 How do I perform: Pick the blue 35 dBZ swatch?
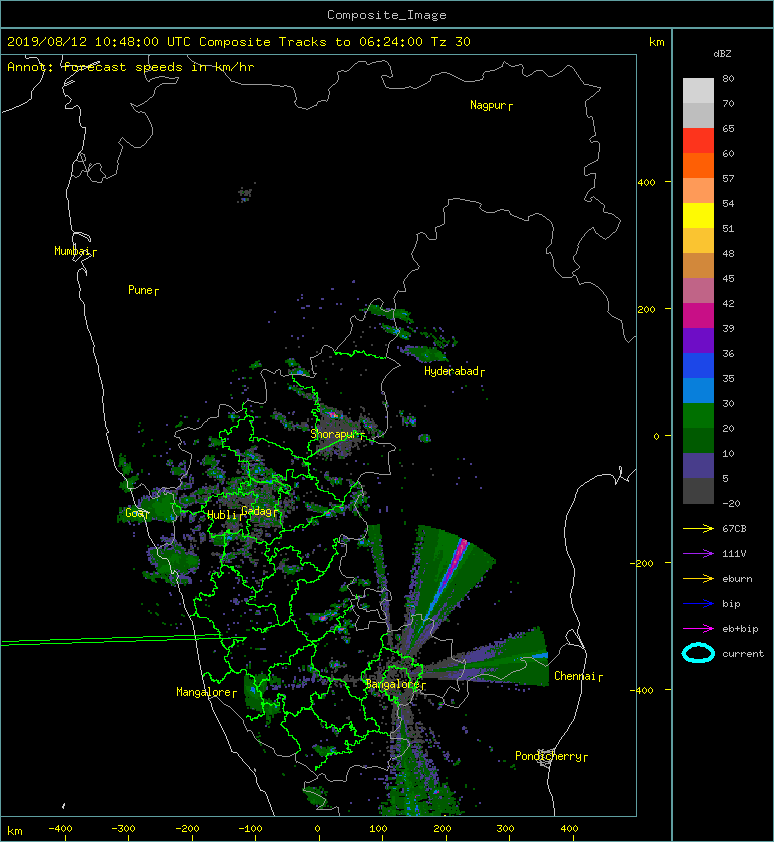tap(698, 365)
